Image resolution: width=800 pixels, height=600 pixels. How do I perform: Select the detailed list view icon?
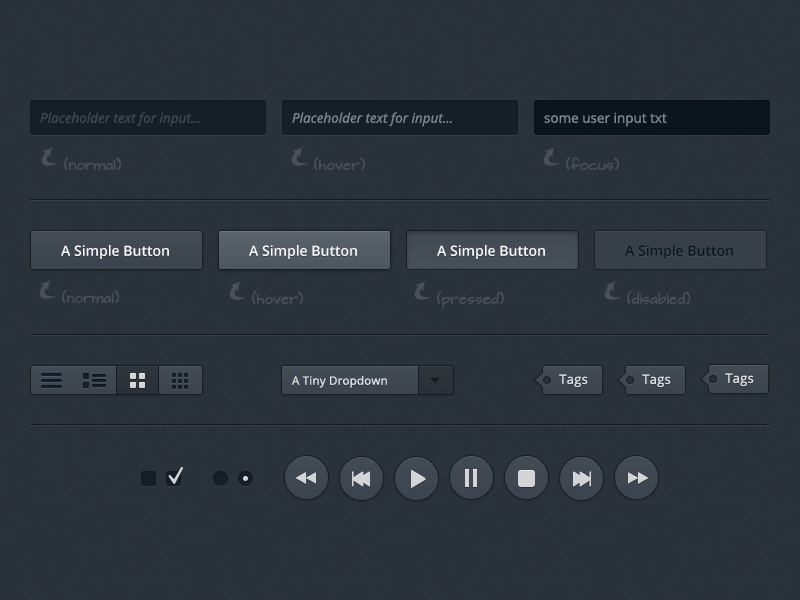94,380
